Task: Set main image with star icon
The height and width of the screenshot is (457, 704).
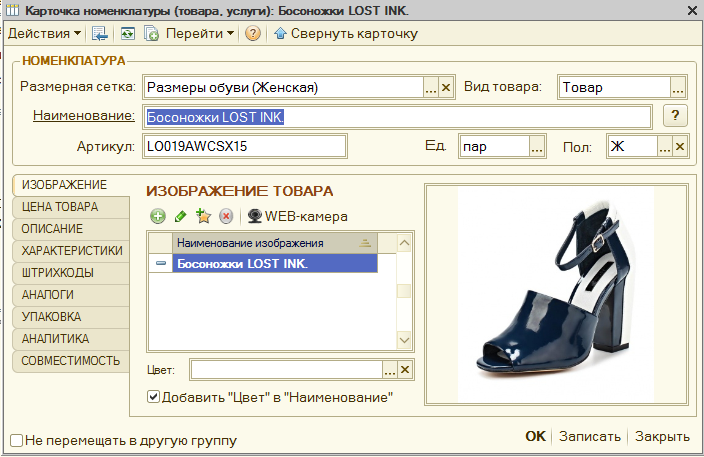Action: click(203, 216)
